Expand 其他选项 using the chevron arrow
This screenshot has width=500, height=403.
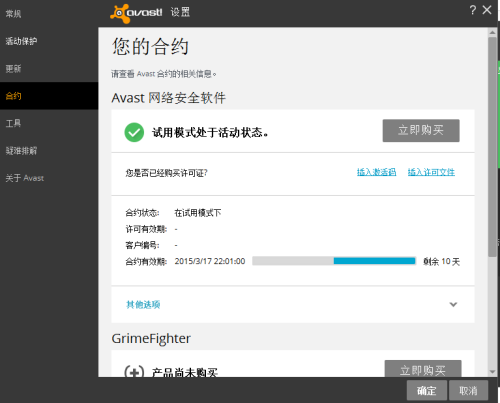[x=453, y=304]
